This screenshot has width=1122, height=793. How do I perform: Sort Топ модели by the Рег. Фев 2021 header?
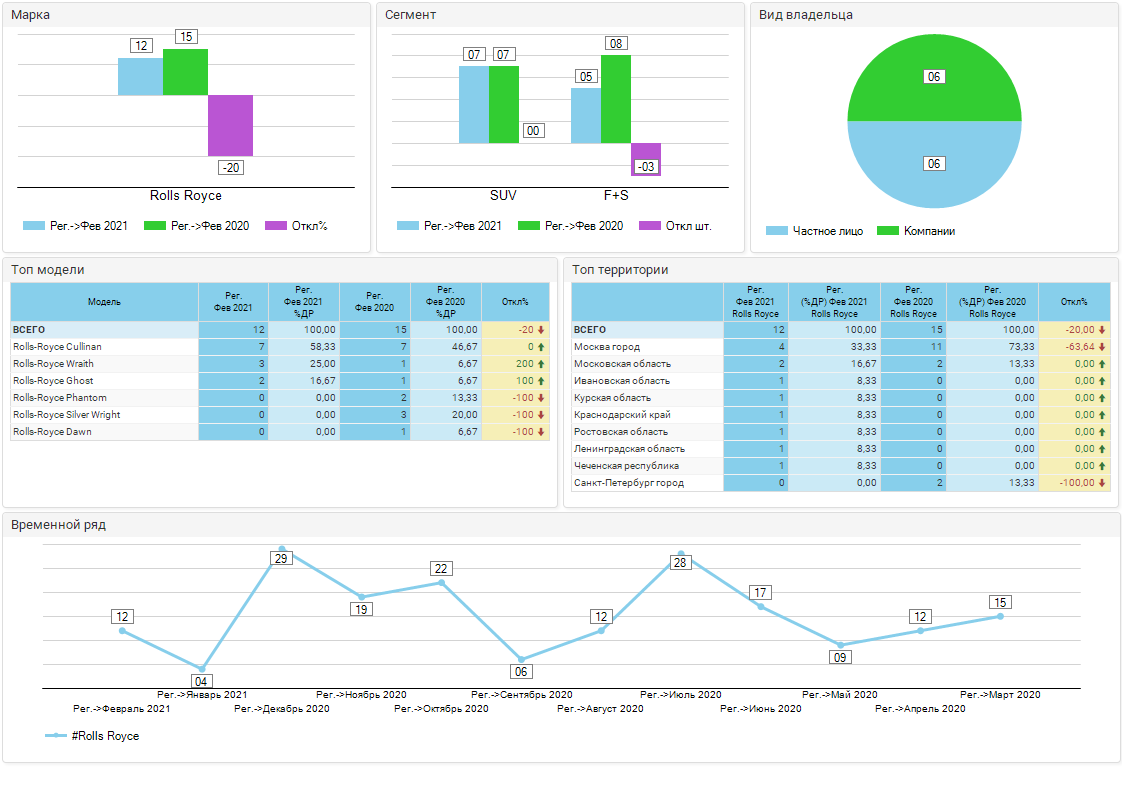pos(233,301)
